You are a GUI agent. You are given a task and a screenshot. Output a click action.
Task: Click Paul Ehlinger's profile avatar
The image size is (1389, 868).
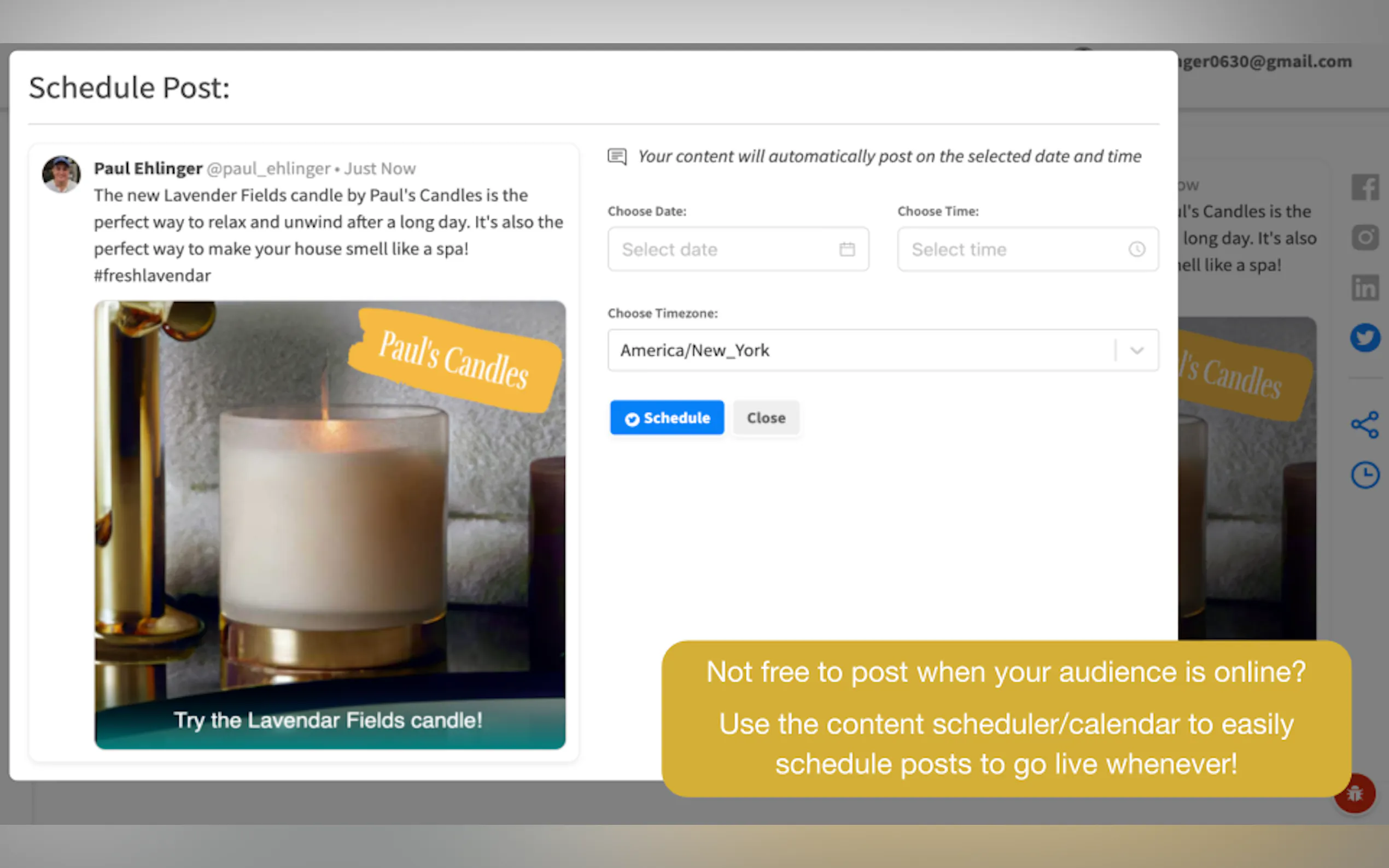[x=61, y=173]
